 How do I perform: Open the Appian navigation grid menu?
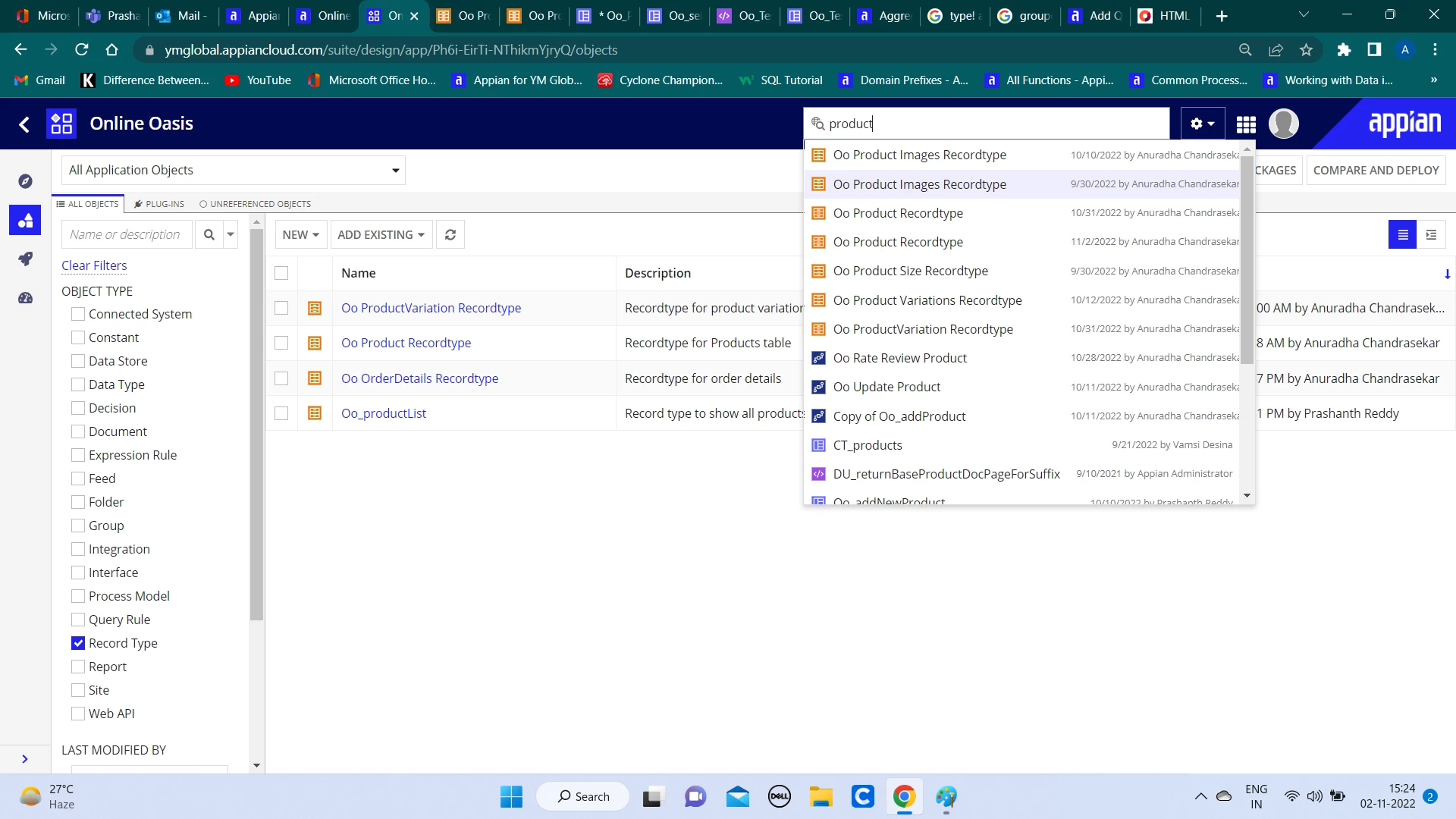[1246, 124]
